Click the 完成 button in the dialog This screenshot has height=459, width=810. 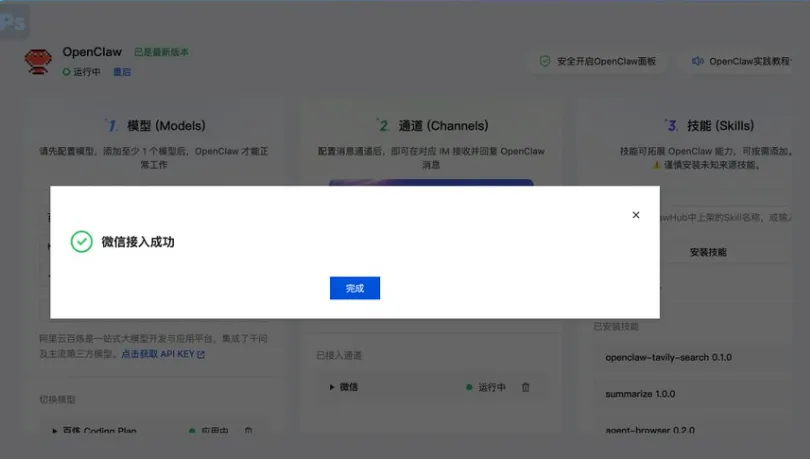(x=355, y=288)
